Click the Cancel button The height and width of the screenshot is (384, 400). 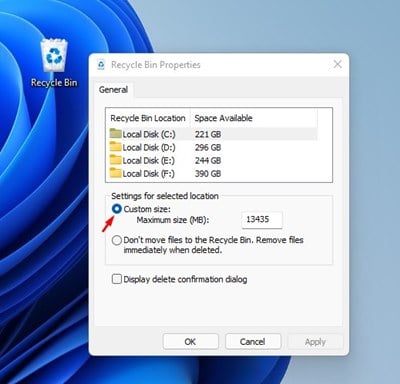pyautogui.click(x=253, y=342)
